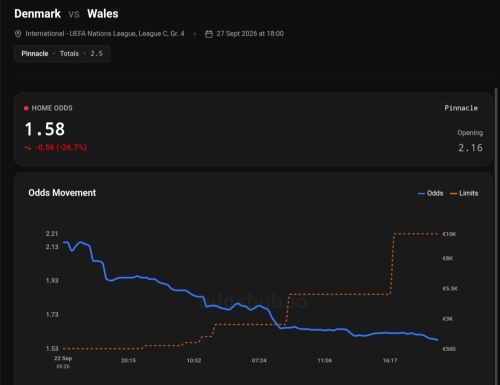500x385 pixels.
Task: Click the €5.5K limits axis label
Action: (x=450, y=289)
